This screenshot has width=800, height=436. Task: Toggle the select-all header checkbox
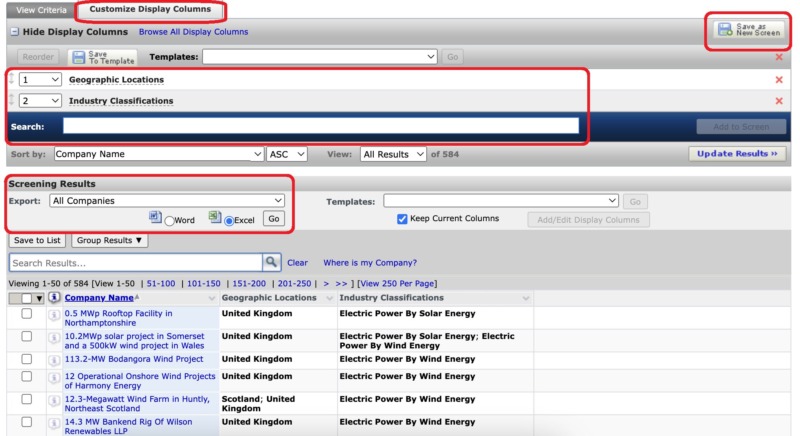(x=26, y=298)
